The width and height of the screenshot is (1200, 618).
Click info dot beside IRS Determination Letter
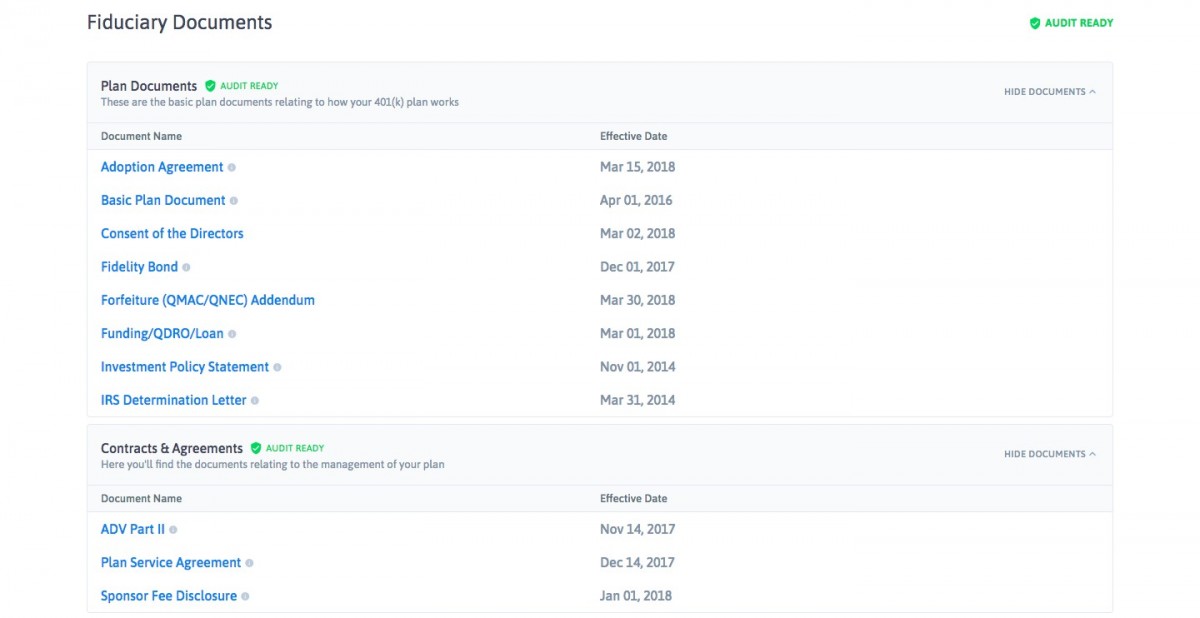pyautogui.click(x=255, y=401)
